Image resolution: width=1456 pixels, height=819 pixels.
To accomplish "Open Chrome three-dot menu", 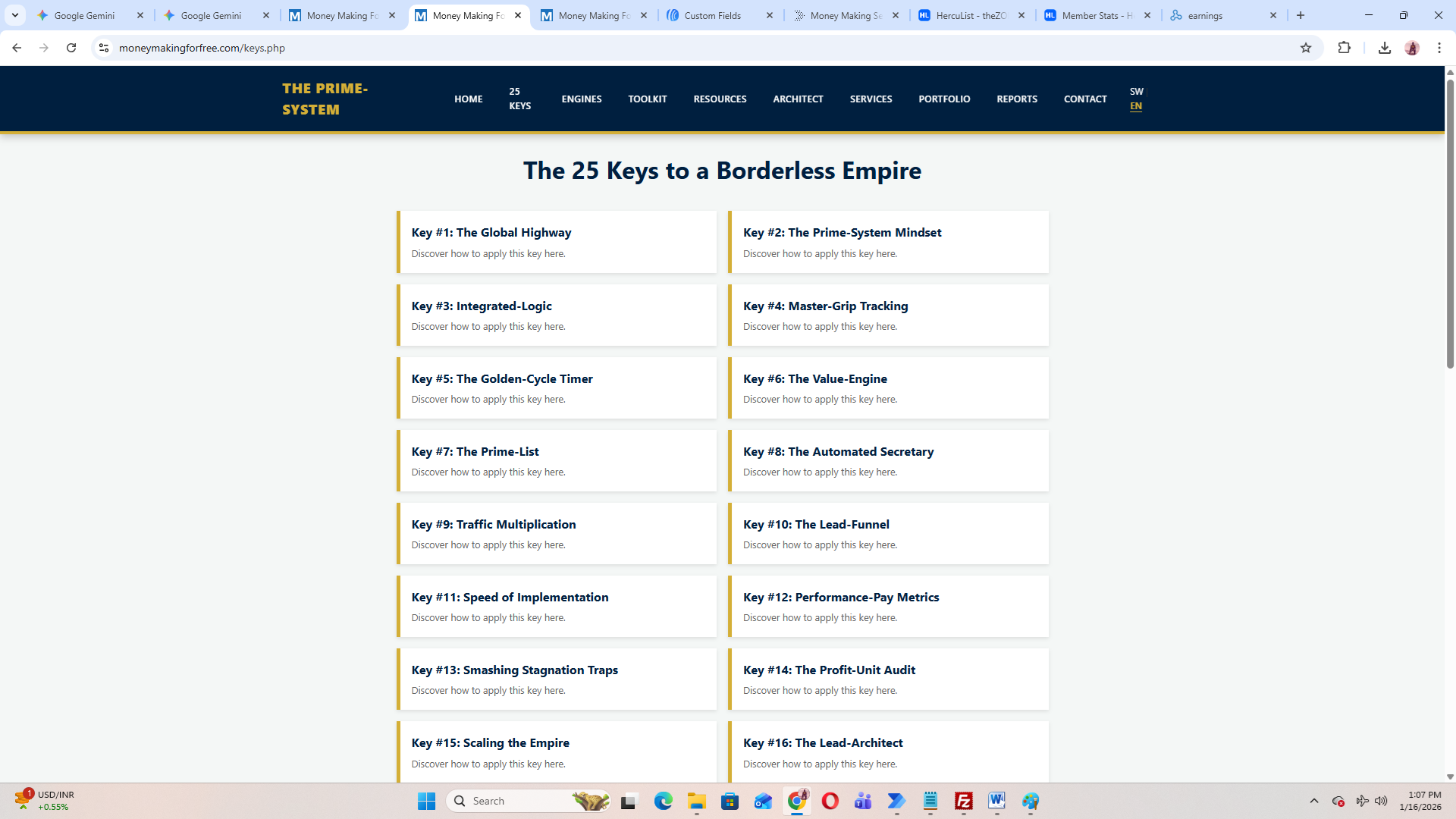I will [x=1439, y=48].
